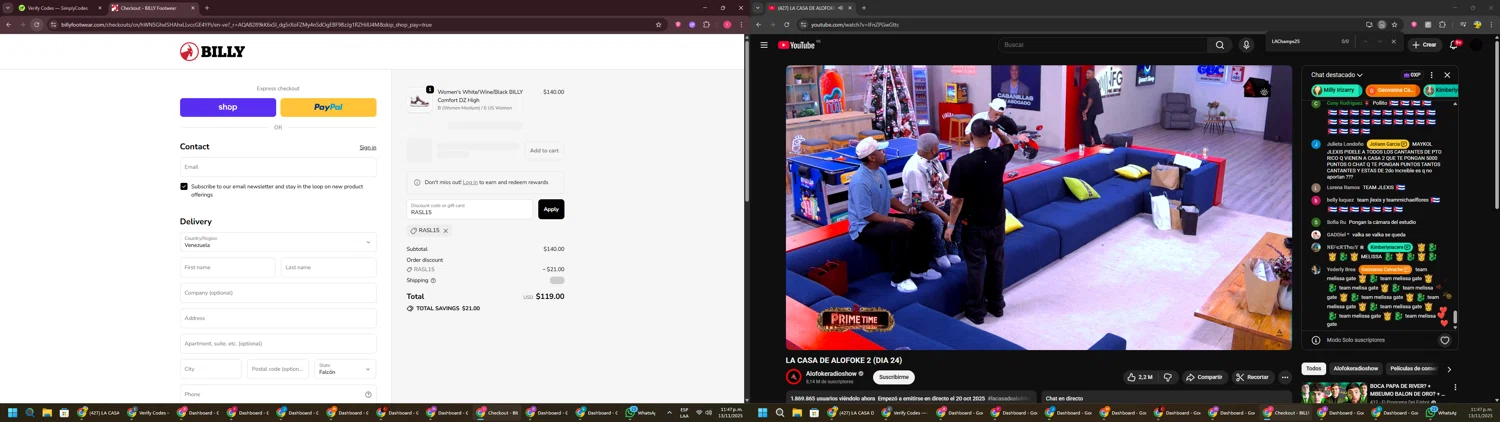The width and height of the screenshot is (1500, 422).
Task: Select the Checkout - BILLY Footwear tab
Action: pos(153,8)
